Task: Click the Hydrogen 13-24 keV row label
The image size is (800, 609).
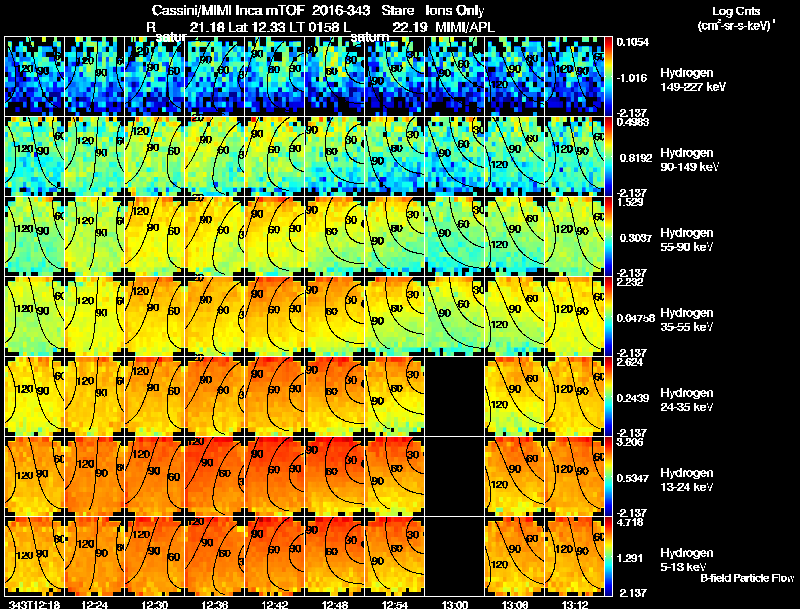Action: tap(687, 480)
